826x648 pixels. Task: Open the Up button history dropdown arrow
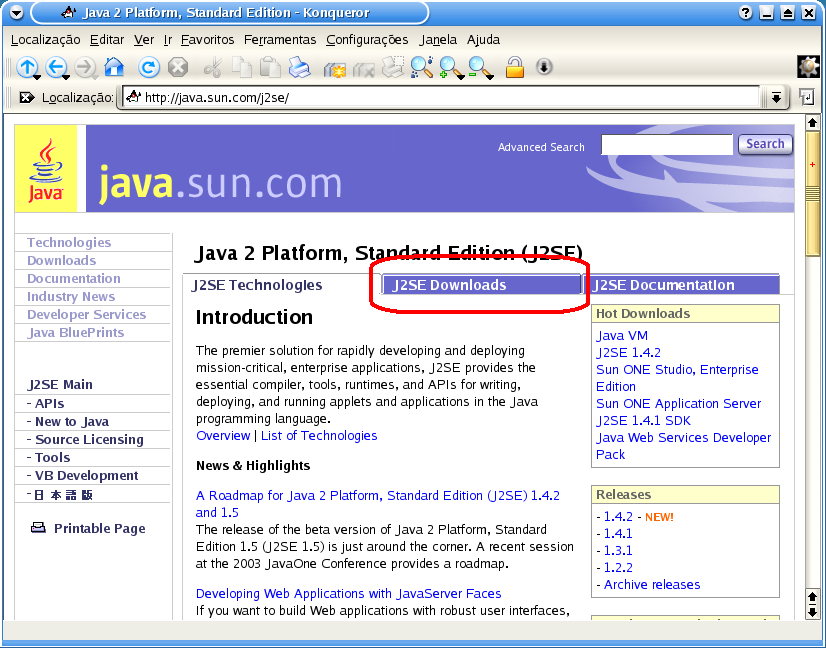point(37,77)
